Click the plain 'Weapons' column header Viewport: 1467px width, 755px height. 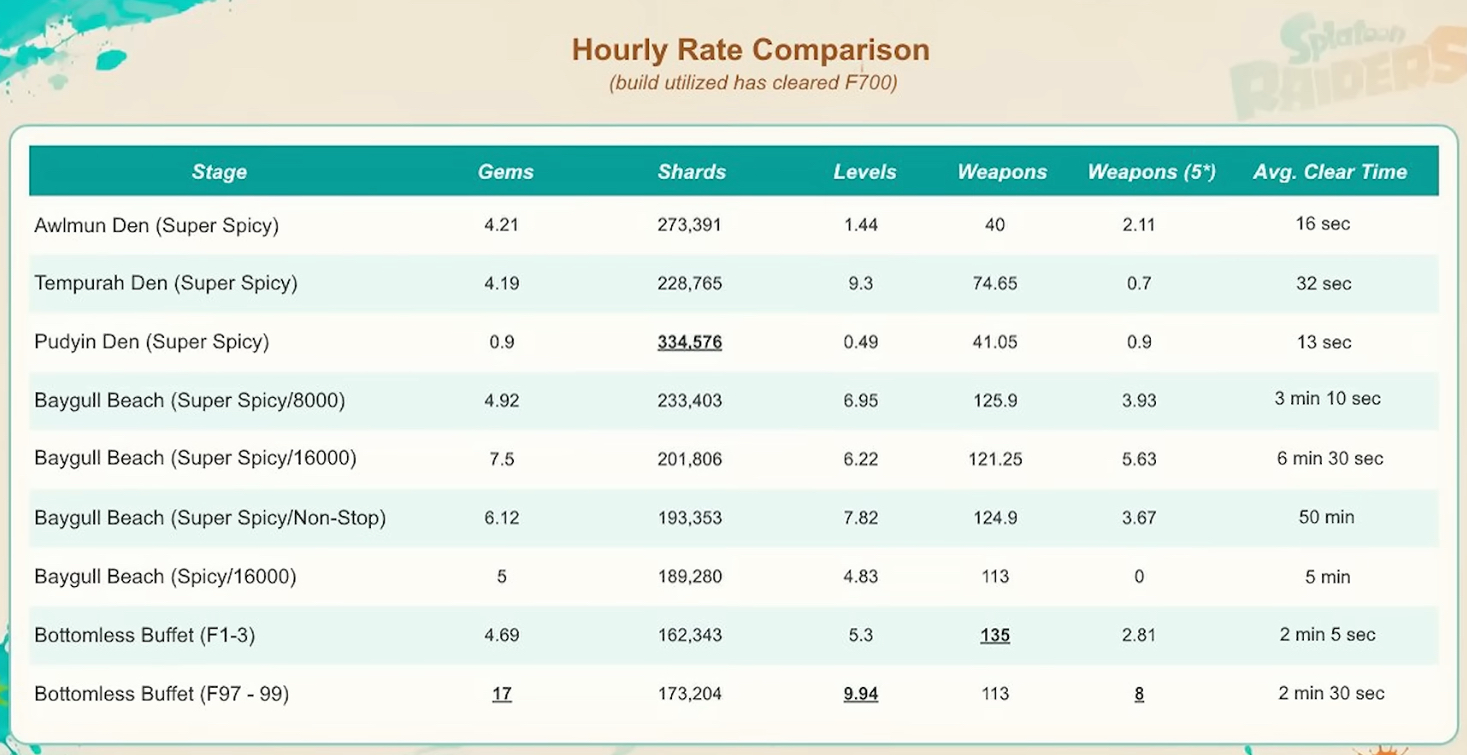1002,172
